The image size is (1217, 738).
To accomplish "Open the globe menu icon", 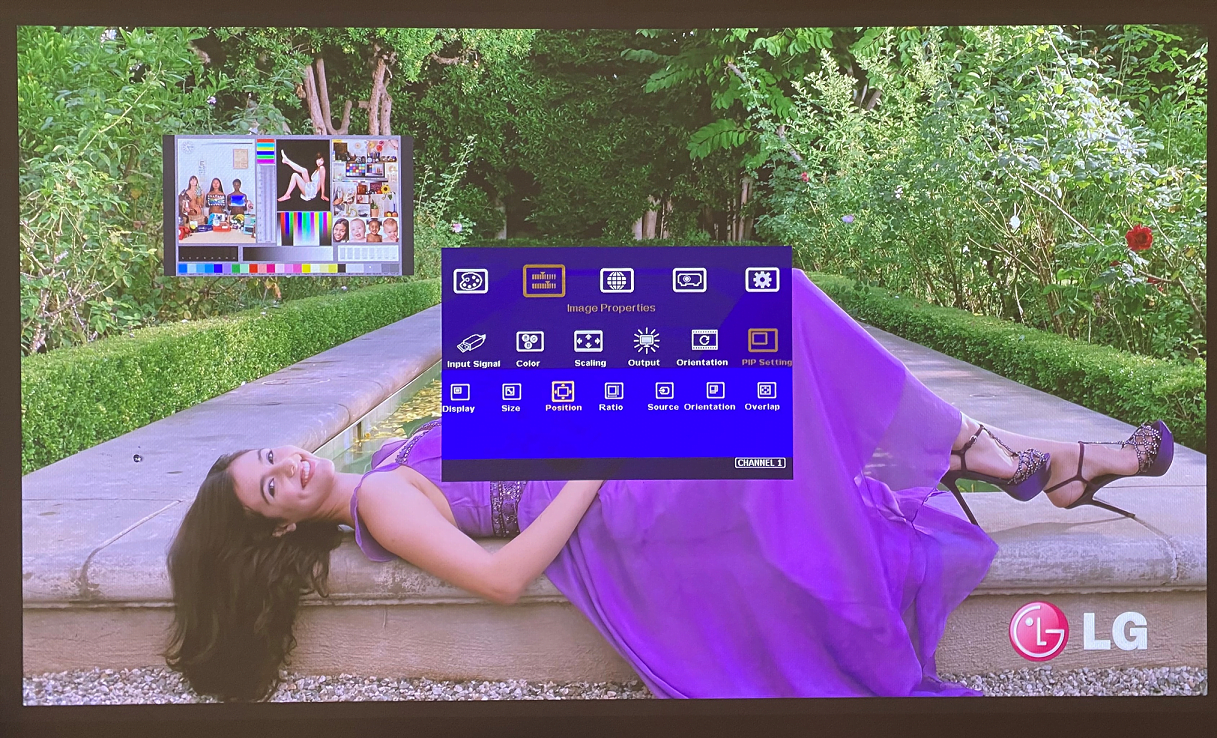I will click(x=616, y=281).
